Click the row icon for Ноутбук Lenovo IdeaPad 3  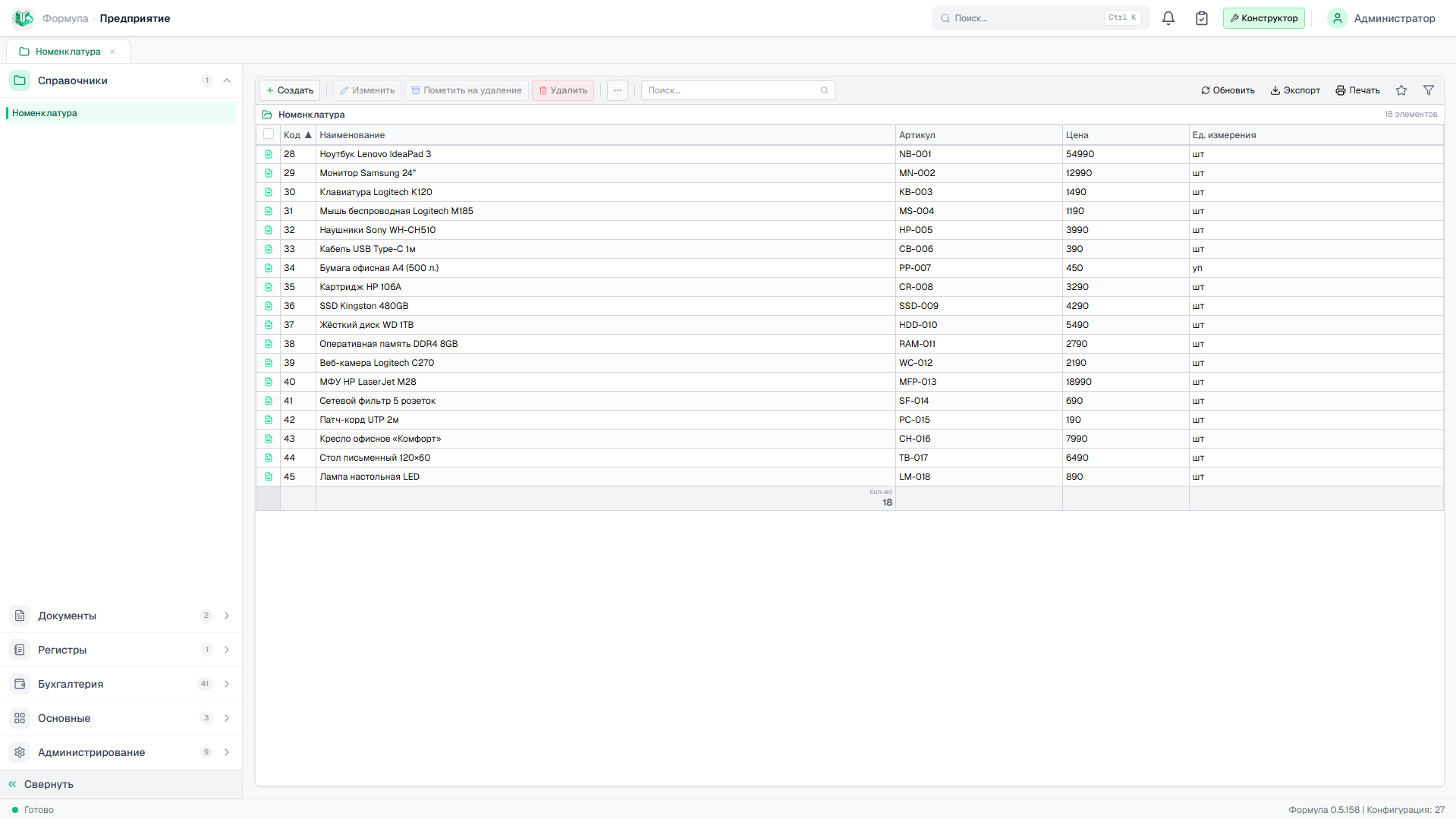click(269, 154)
